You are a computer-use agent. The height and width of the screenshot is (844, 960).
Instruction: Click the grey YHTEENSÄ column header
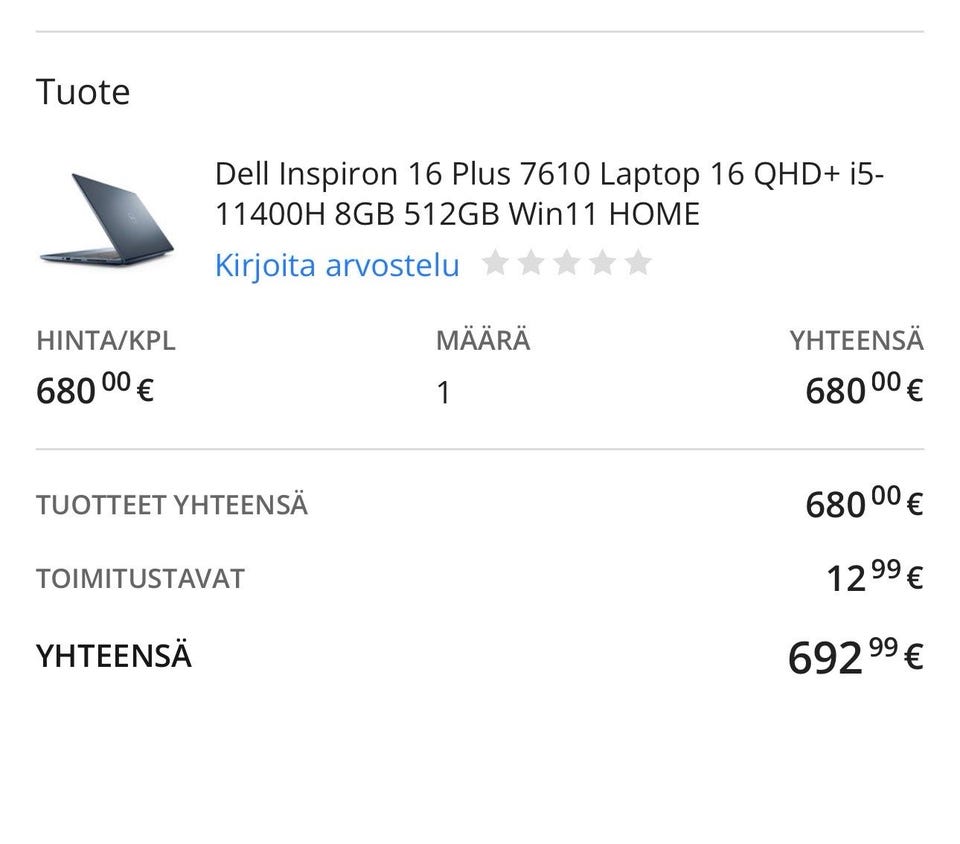pyautogui.click(x=856, y=340)
